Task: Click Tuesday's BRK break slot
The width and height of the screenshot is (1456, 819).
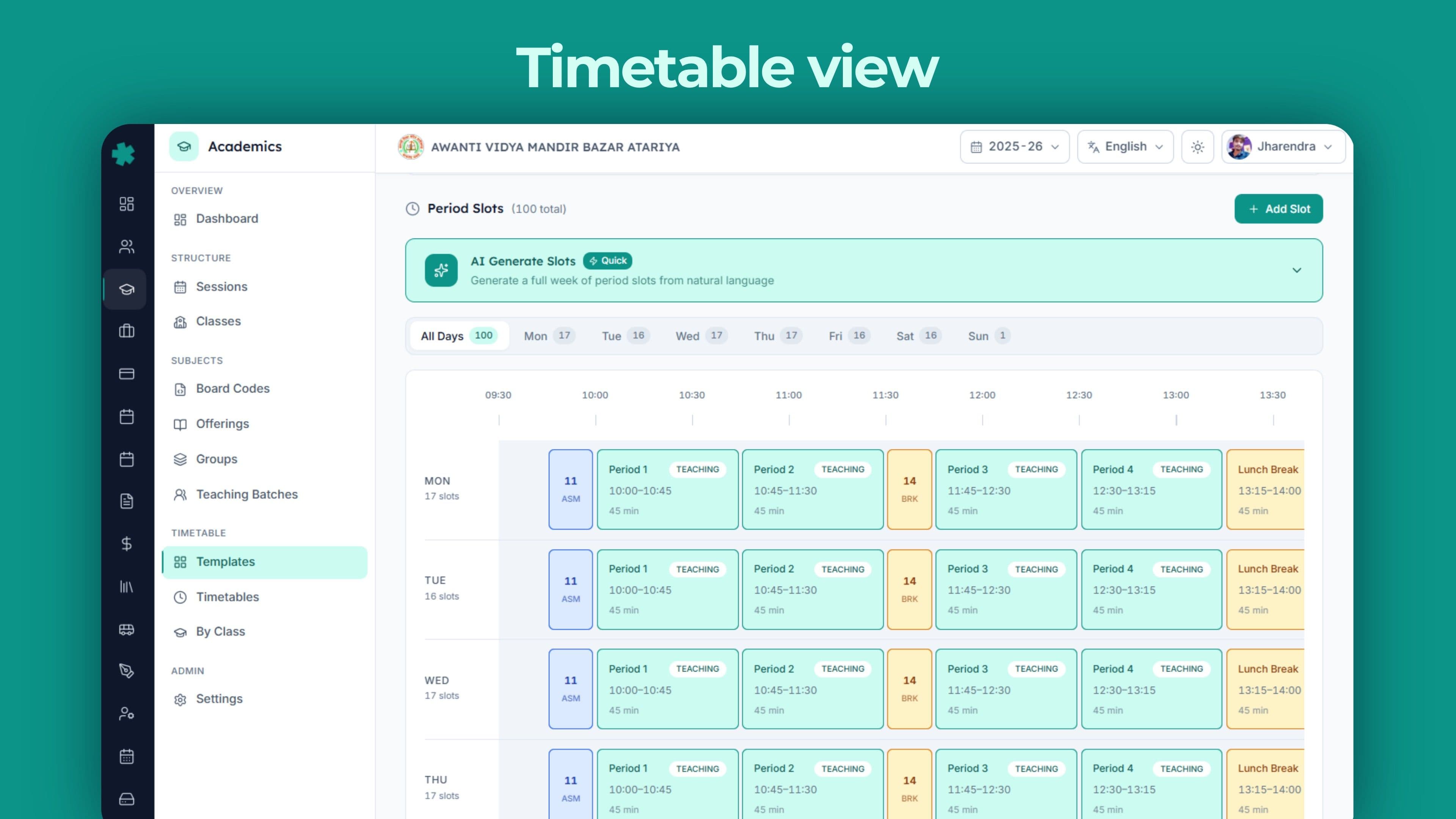Action: 909,590
